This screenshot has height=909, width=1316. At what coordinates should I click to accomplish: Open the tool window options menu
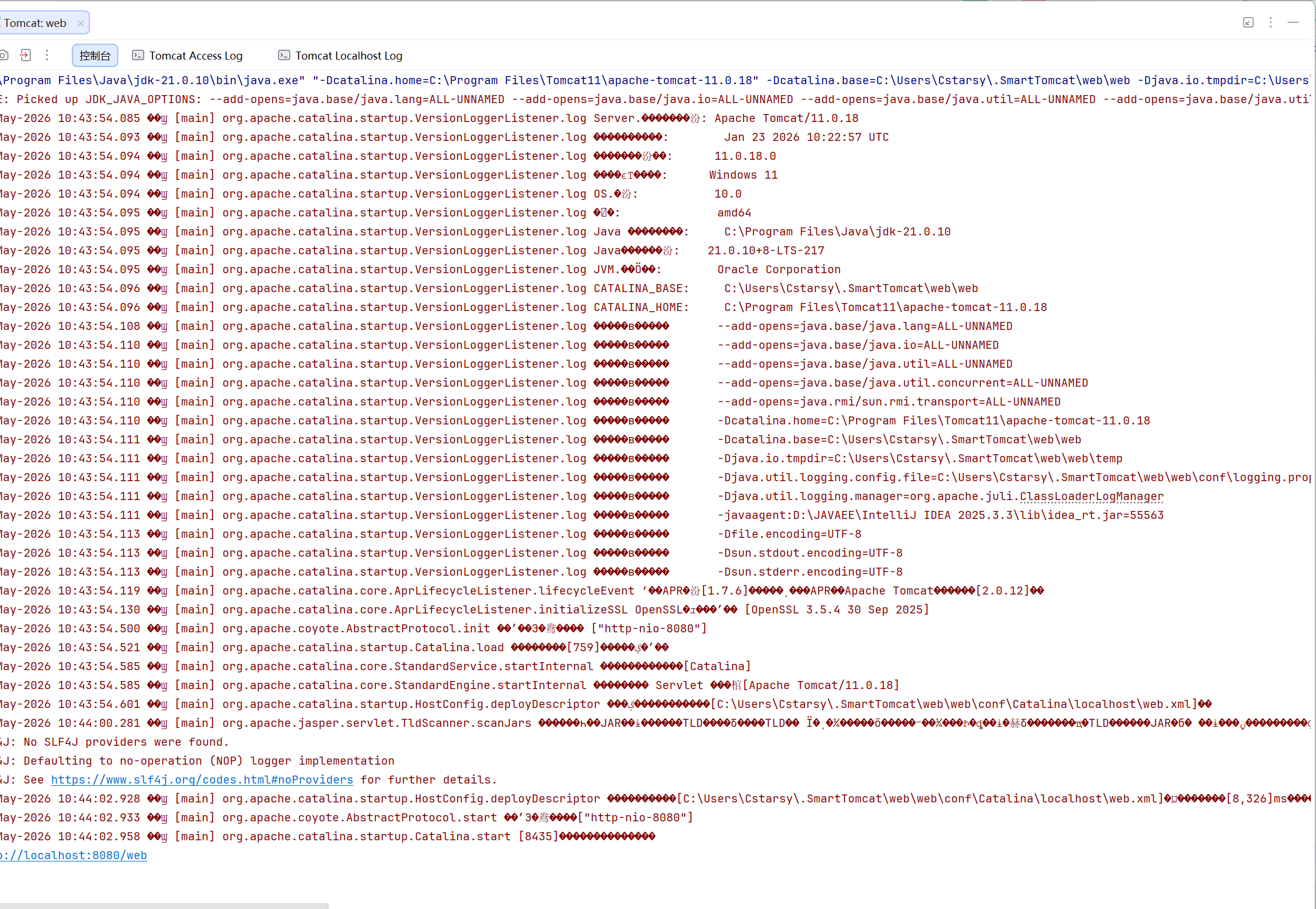[1271, 22]
